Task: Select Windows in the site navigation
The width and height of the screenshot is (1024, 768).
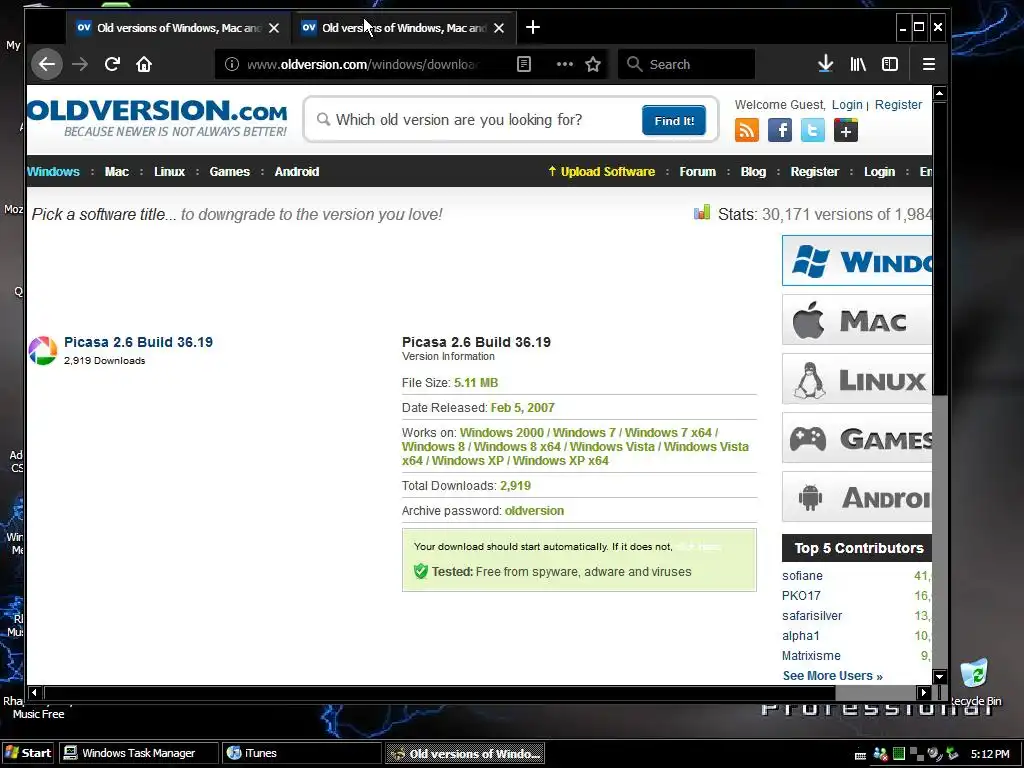Action: coord(54,172)
